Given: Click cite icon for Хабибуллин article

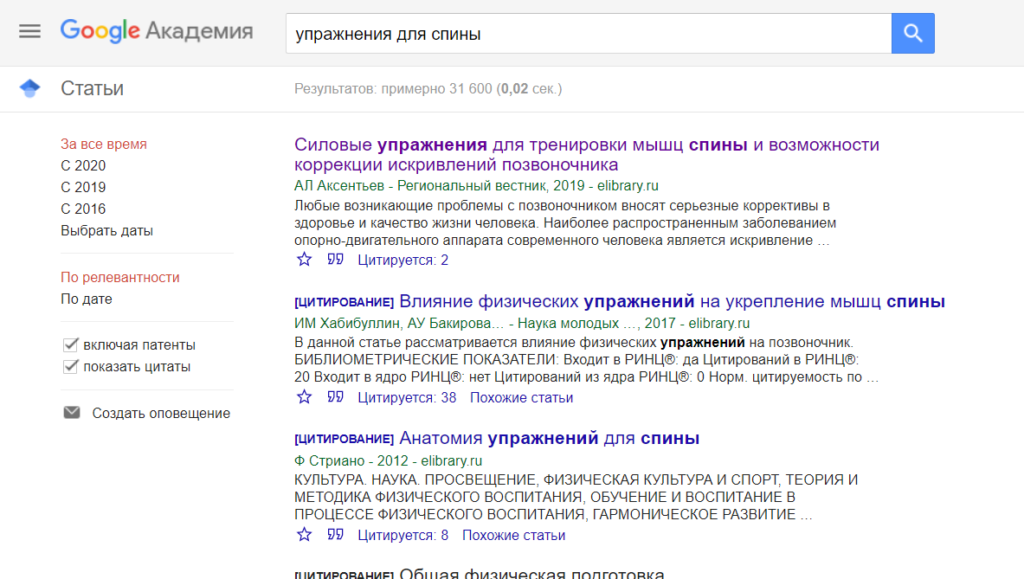Looking at the screenshot, I should 336,397.
